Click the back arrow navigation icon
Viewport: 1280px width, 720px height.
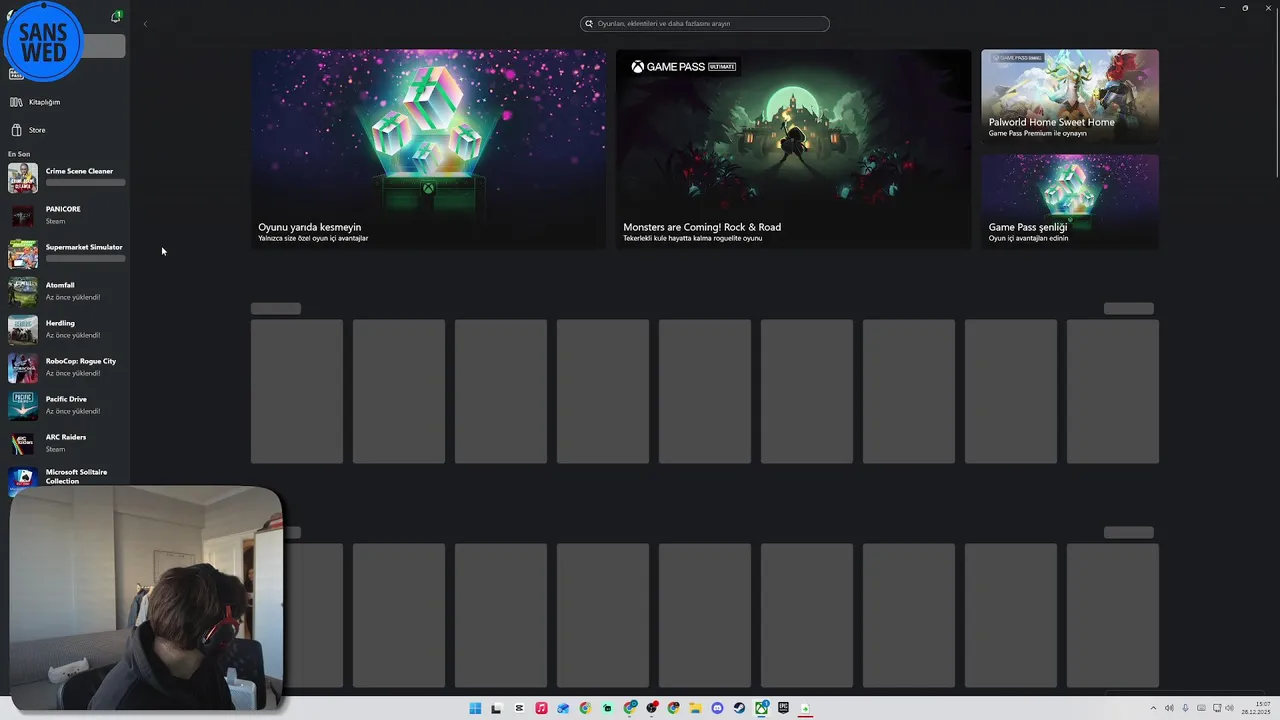145,24
